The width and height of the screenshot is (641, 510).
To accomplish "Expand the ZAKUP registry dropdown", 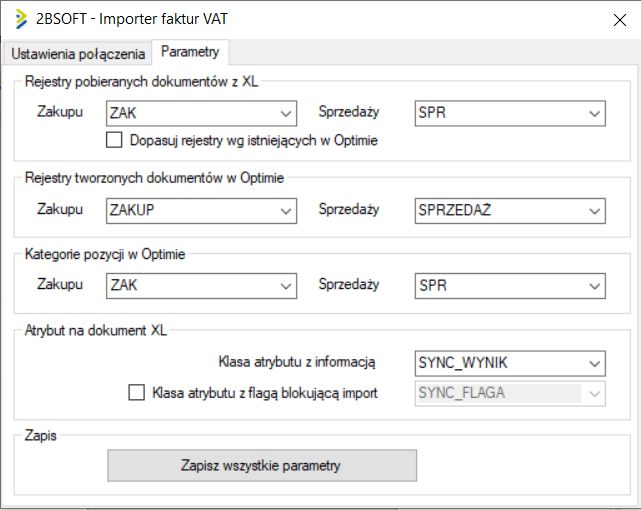I will pos(201,211).
